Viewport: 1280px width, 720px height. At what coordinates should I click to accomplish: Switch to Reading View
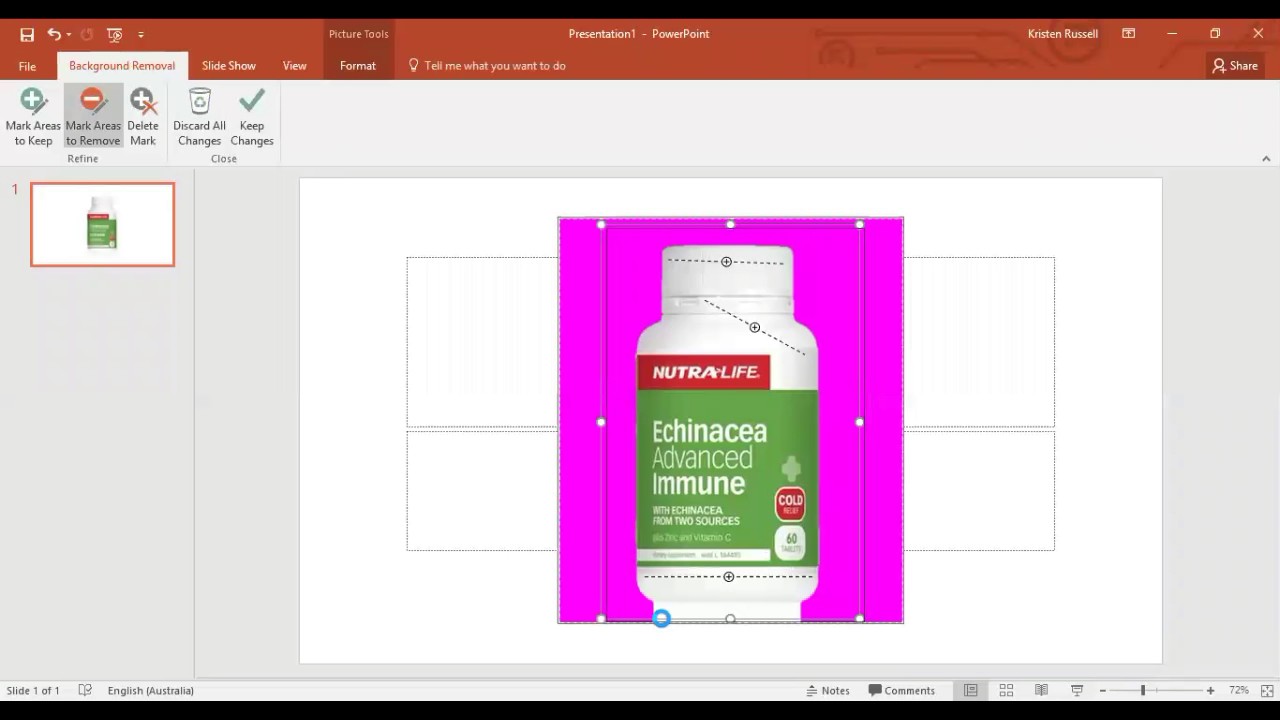click(1041, 690)
